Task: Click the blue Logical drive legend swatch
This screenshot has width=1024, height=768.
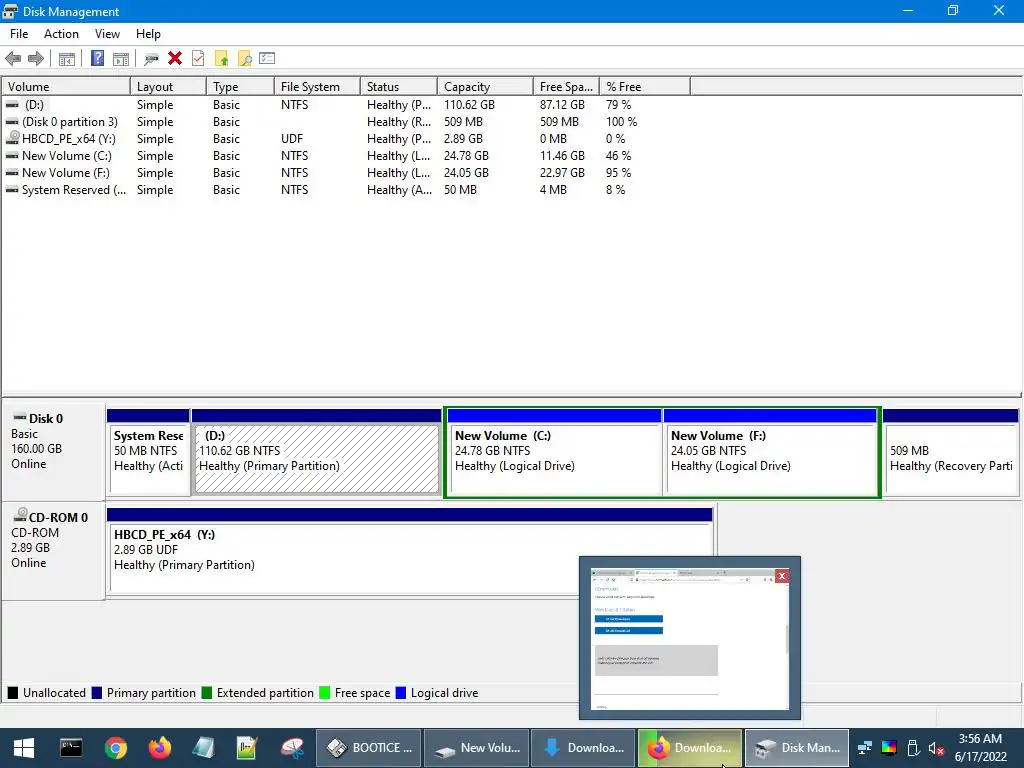Action: click(401, 693)
